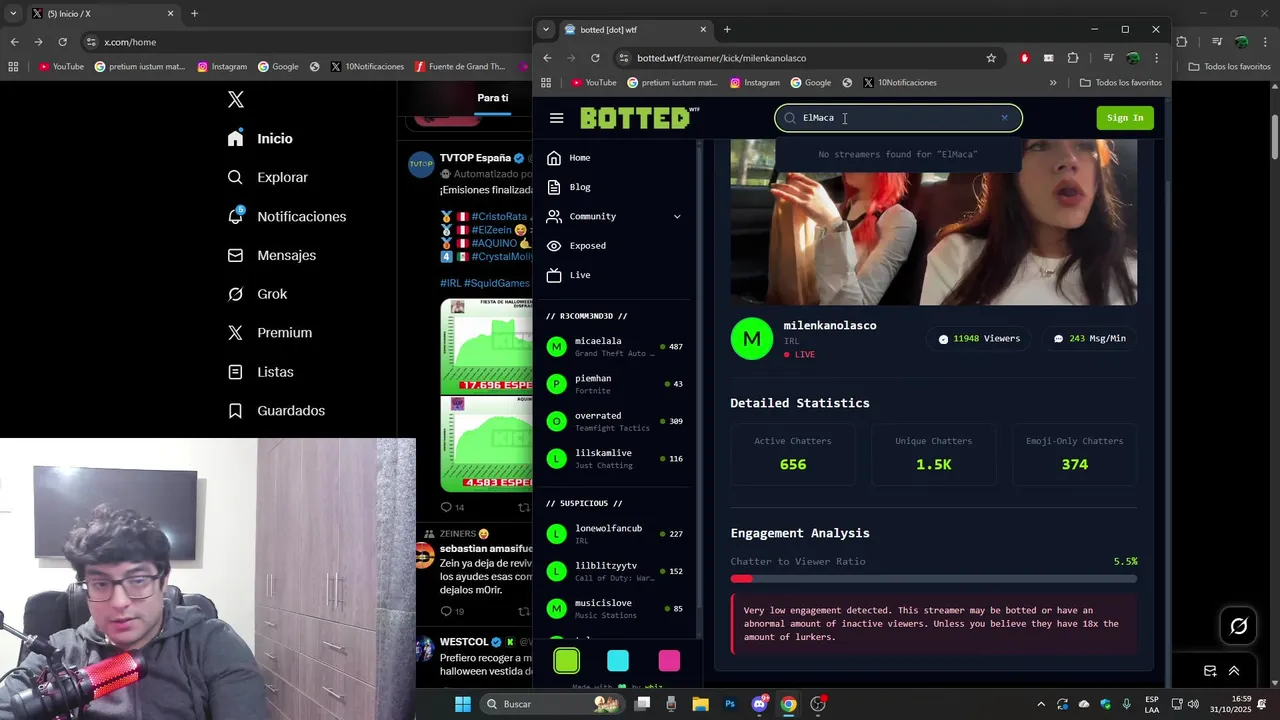
Task: Open the profile avatar in botted window
Action: [x=1133, y=58]
